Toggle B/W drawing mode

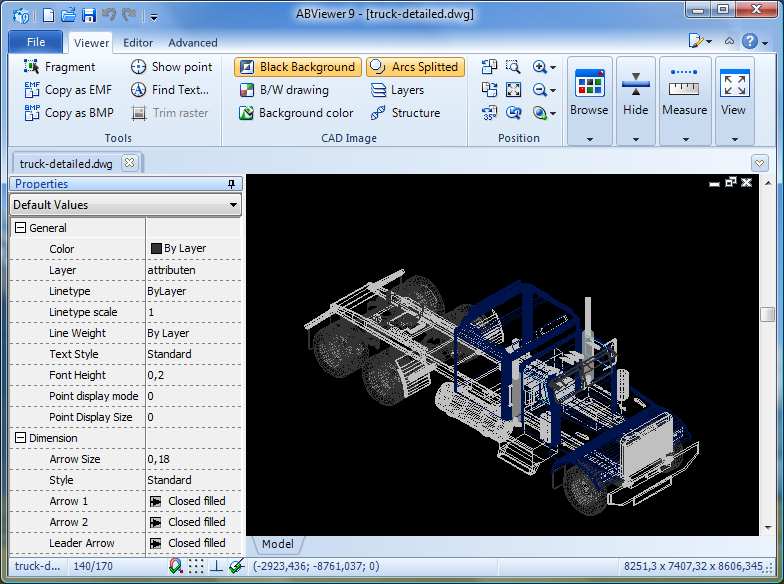tap(283, 90)
